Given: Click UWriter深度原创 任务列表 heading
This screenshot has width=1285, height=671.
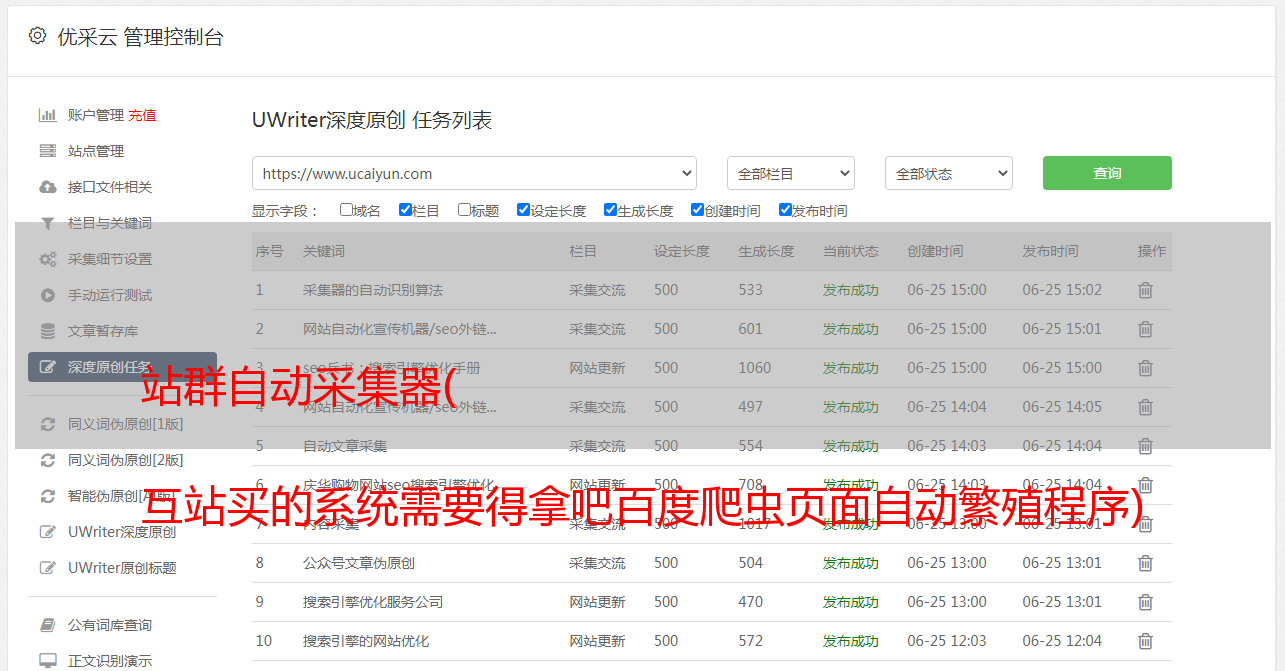Looking at the screenshot, I should click(372, 120).
